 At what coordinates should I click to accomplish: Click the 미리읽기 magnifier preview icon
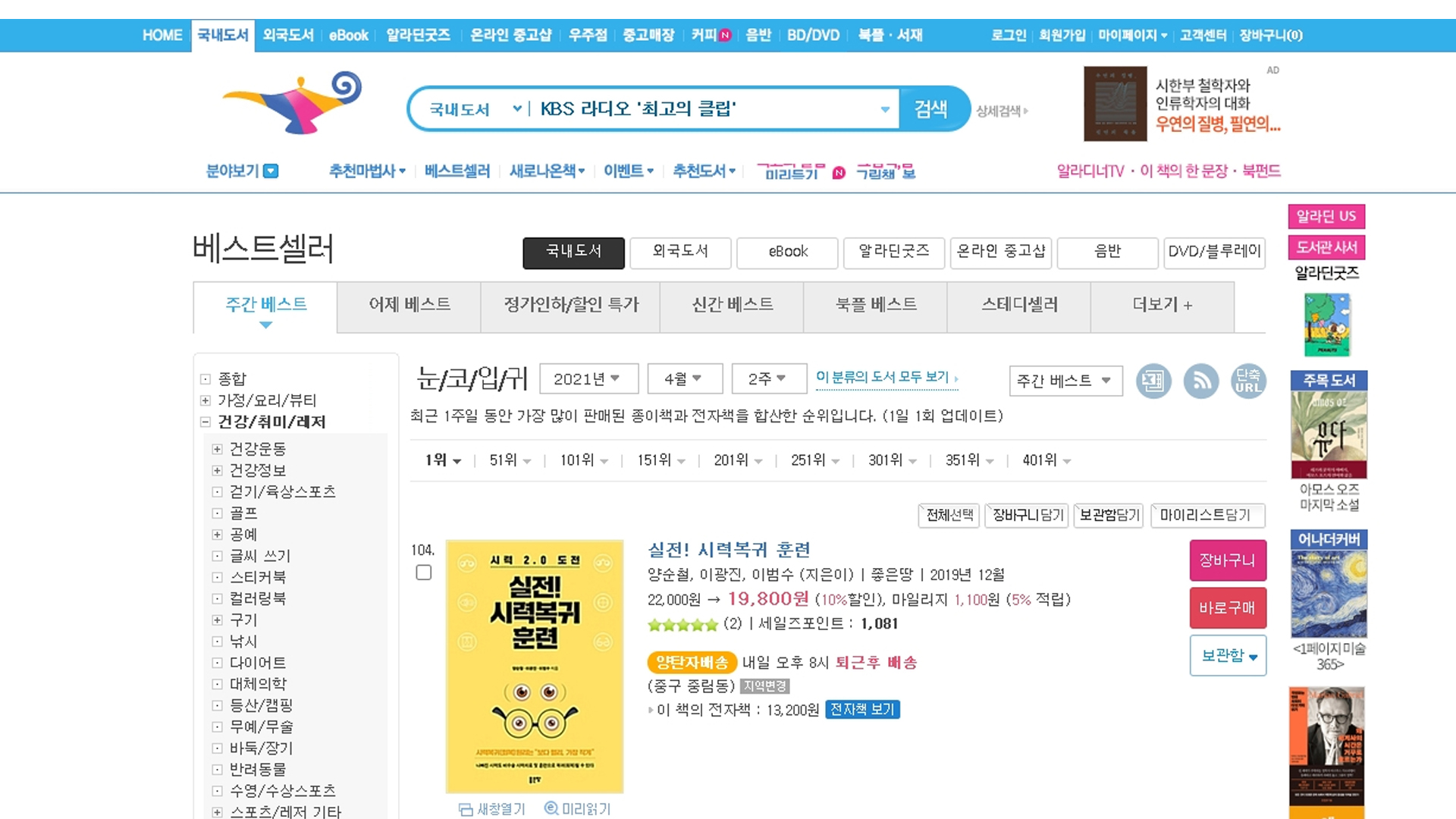coord(551,809)
